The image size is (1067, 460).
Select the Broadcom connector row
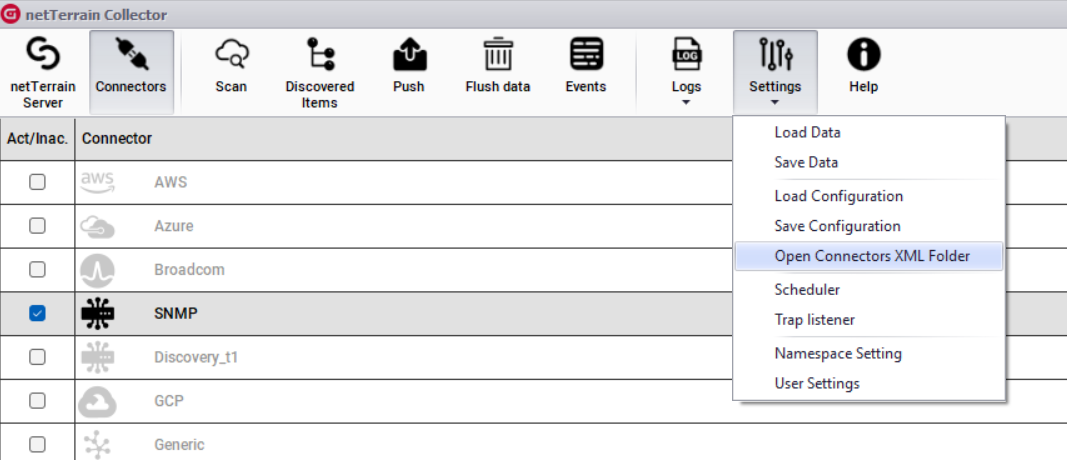189,270
